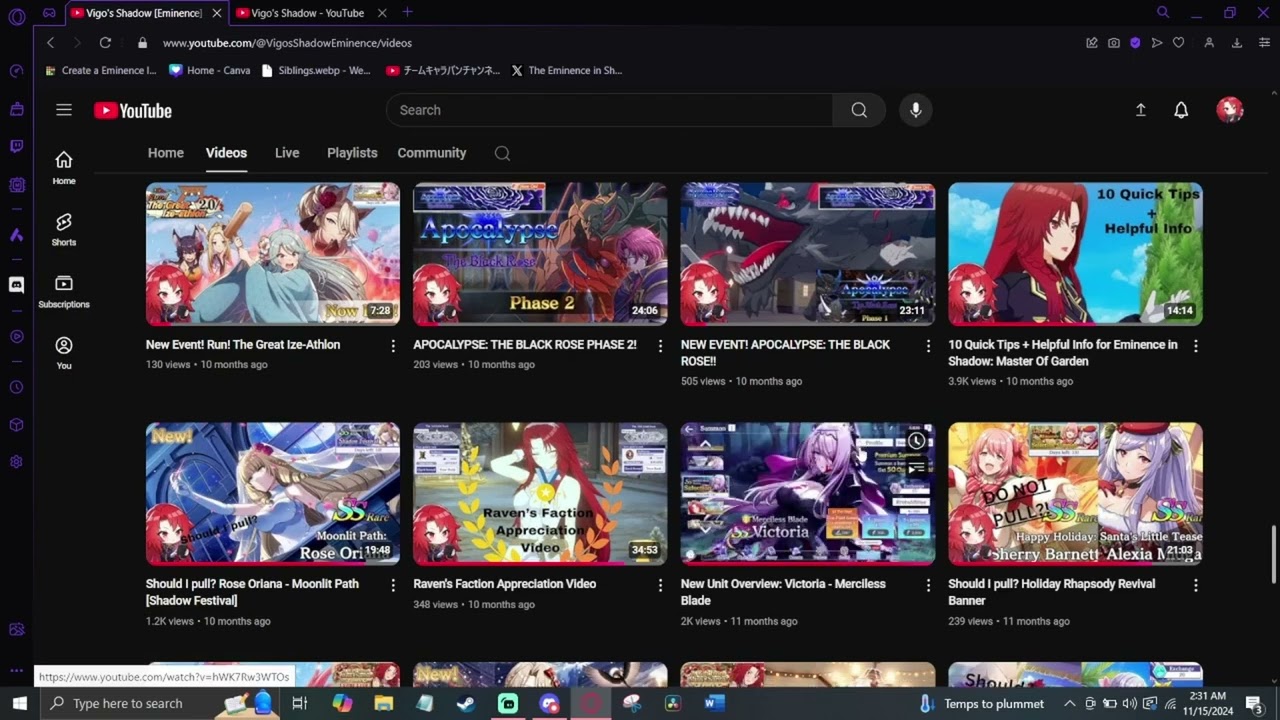
Task: Open Discord in the Opera sidebar
Action: tap(16, 285)
